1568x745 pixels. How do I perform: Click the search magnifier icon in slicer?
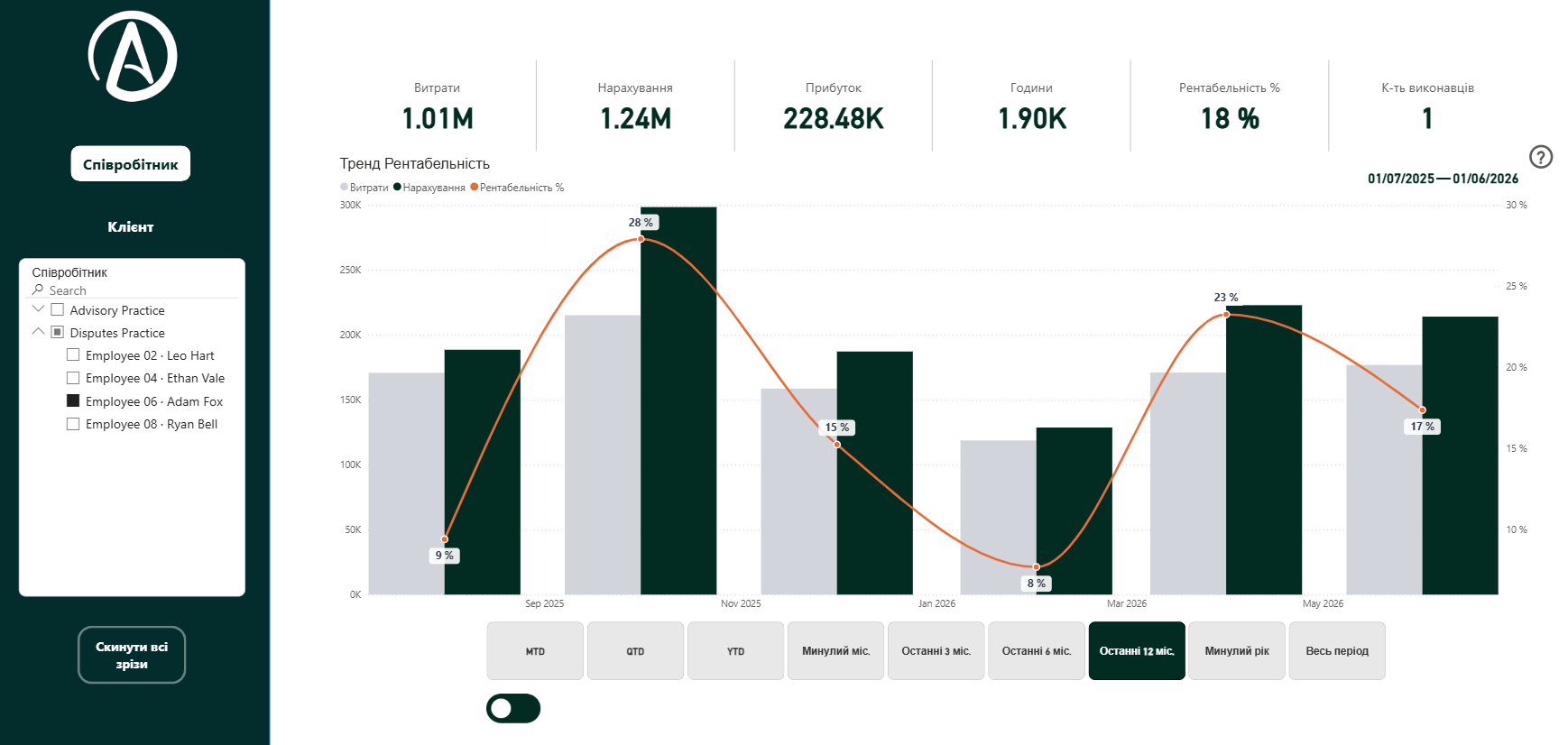point(38,290)
